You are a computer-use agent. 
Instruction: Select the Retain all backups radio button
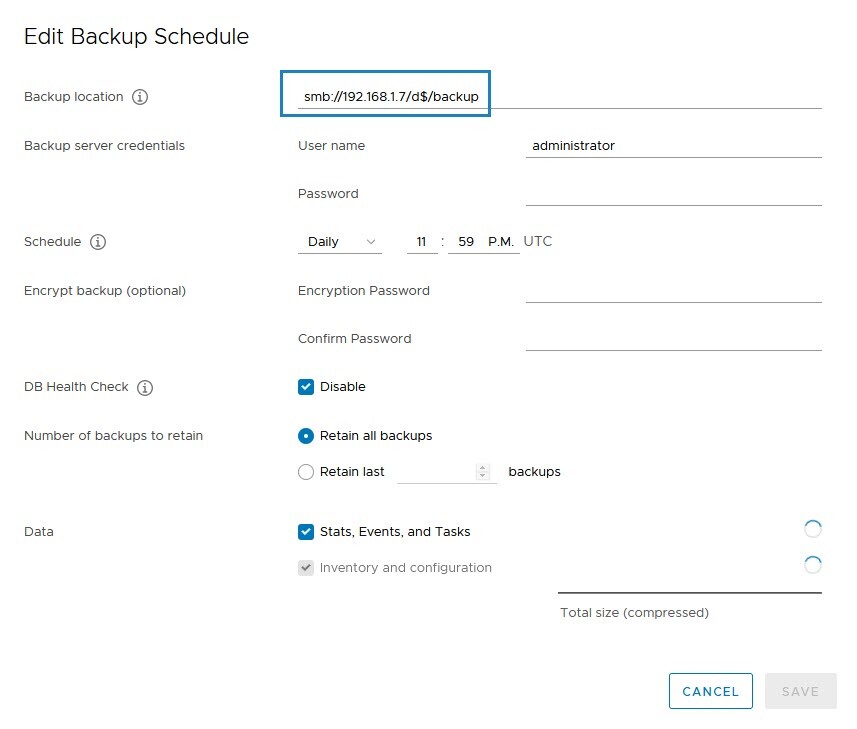tap(306, 436)
